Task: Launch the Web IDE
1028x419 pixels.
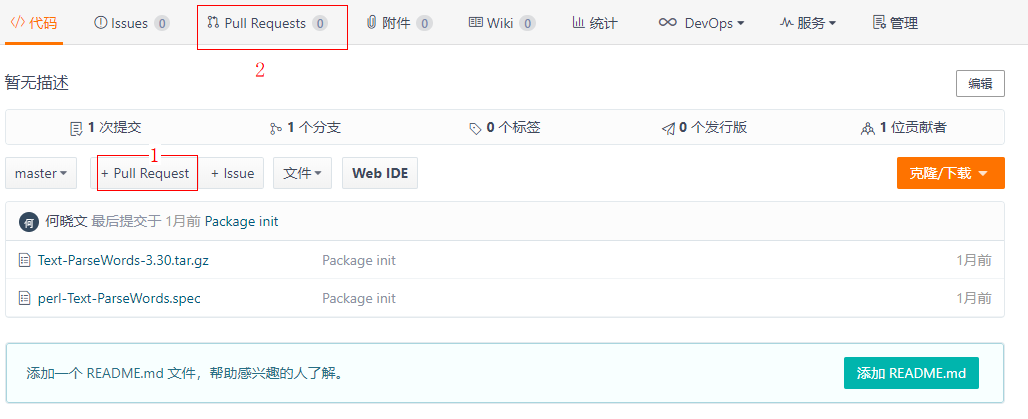Action: [380, 173]
